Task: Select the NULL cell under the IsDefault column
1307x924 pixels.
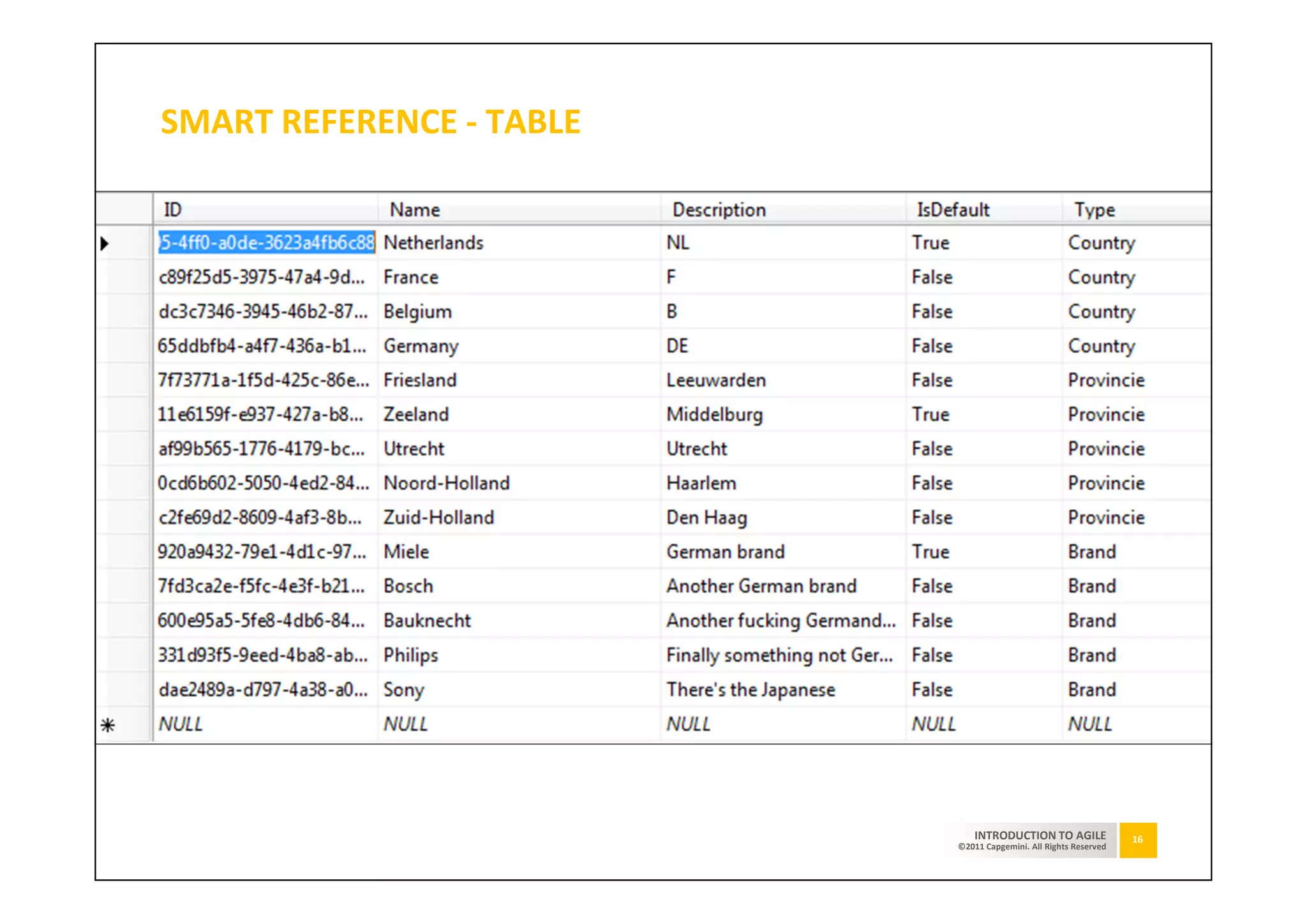Action: point(985,724)
